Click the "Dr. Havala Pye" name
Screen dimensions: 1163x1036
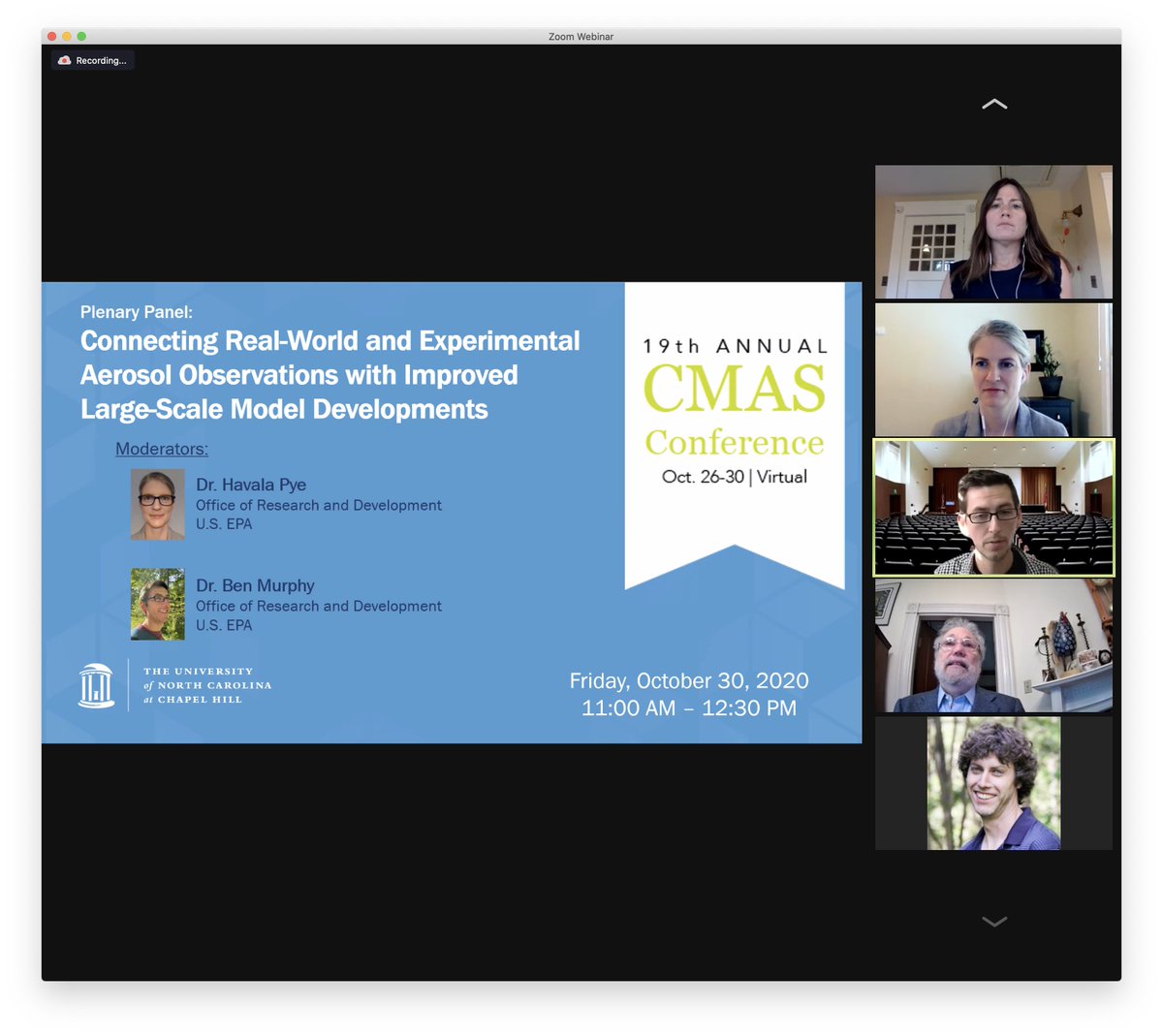[251, 485]
